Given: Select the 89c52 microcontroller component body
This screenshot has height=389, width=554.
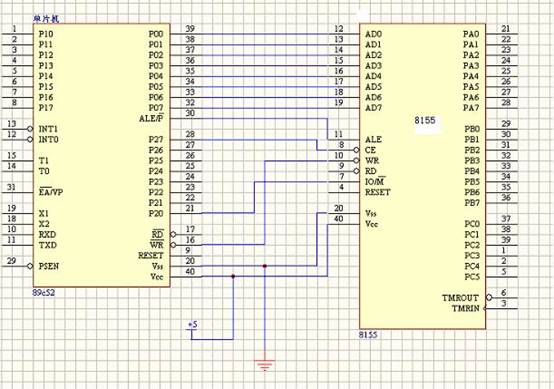Looking at the screenshot, I should click(x=101, y=155).
